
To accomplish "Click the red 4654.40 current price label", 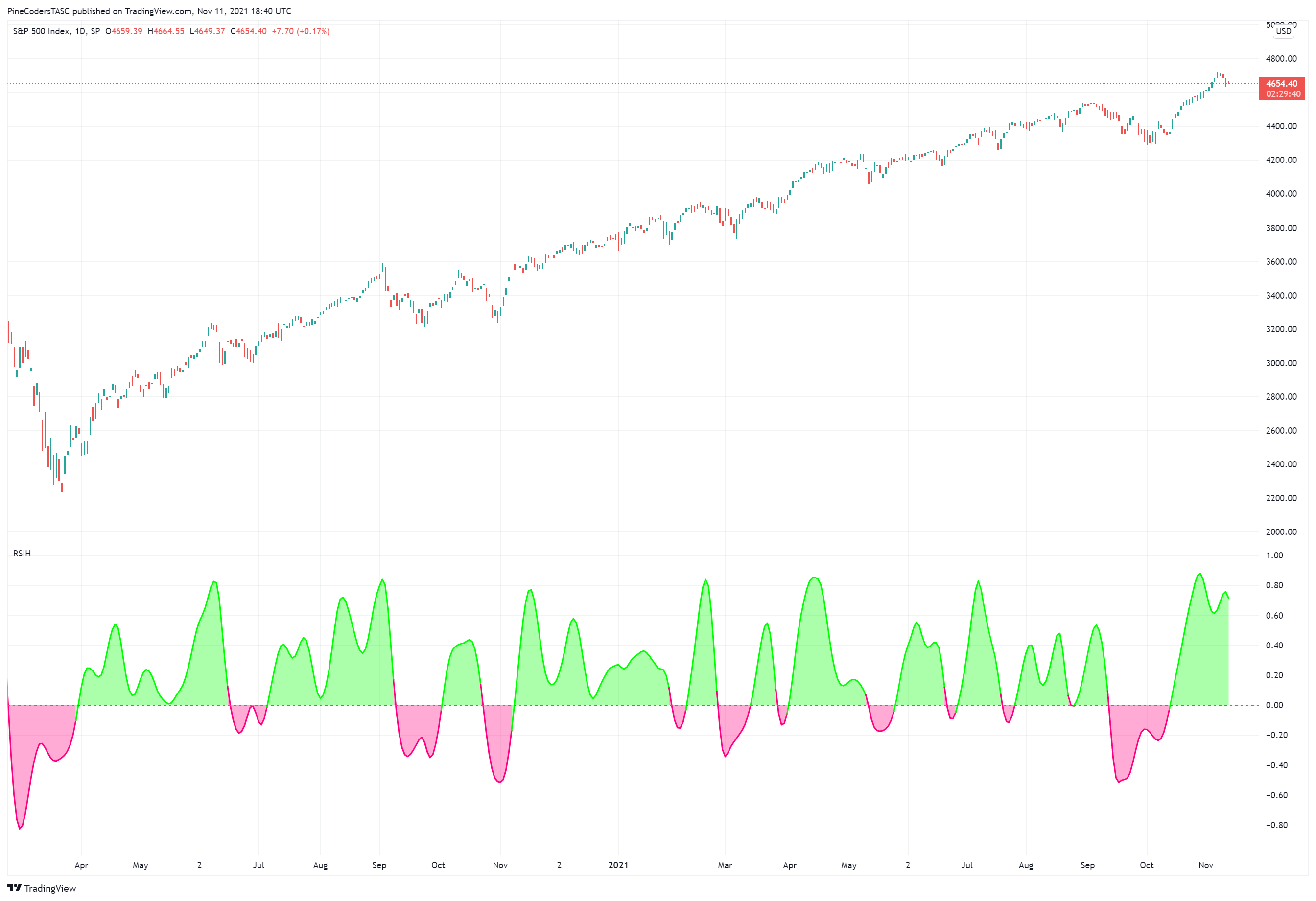I will click(x=1281, y=84).
